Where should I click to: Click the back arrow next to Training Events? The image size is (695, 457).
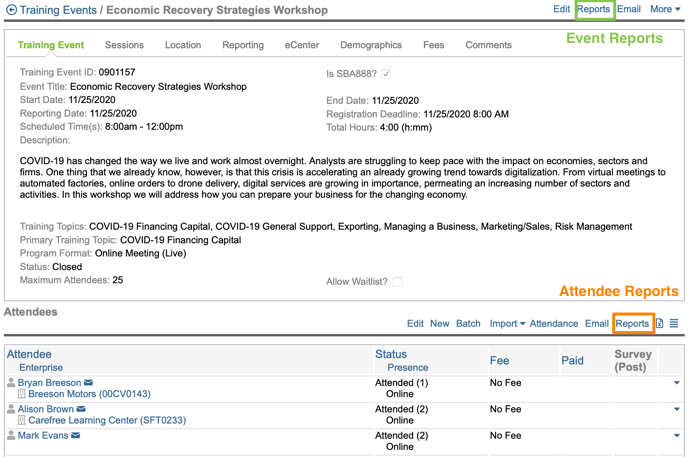[11, 10]
